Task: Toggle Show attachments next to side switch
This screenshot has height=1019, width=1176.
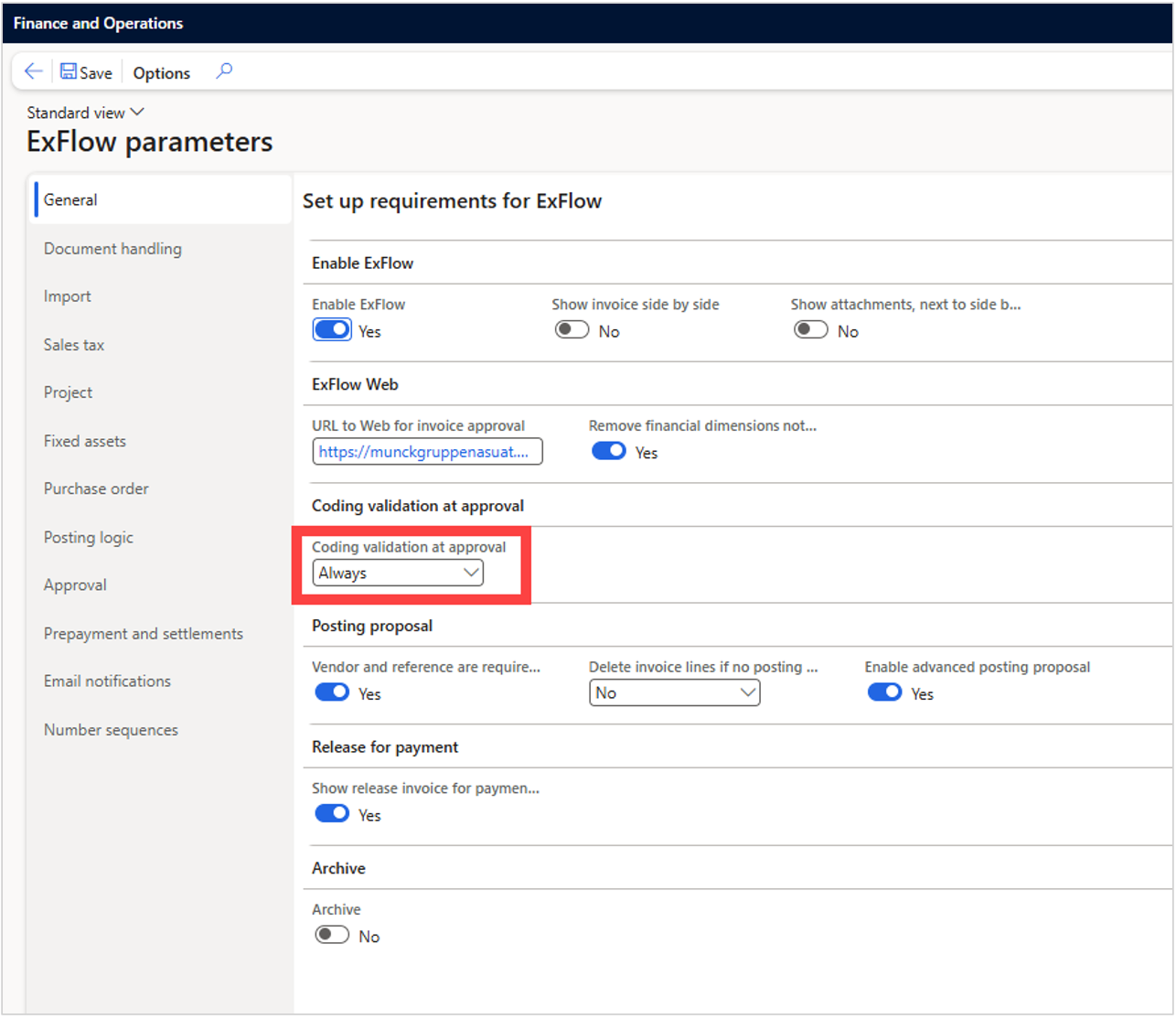Action: click(811, 330)
